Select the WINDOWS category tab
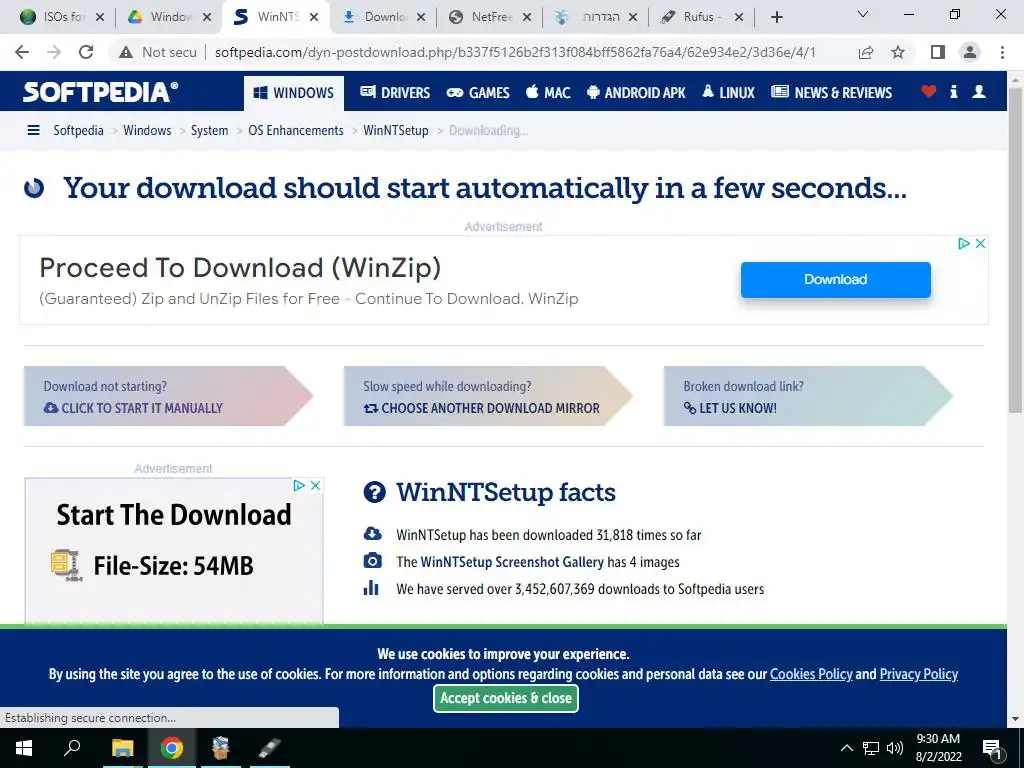The height and width of the screenshot is (768, 1024). click(x=295, y=93)
